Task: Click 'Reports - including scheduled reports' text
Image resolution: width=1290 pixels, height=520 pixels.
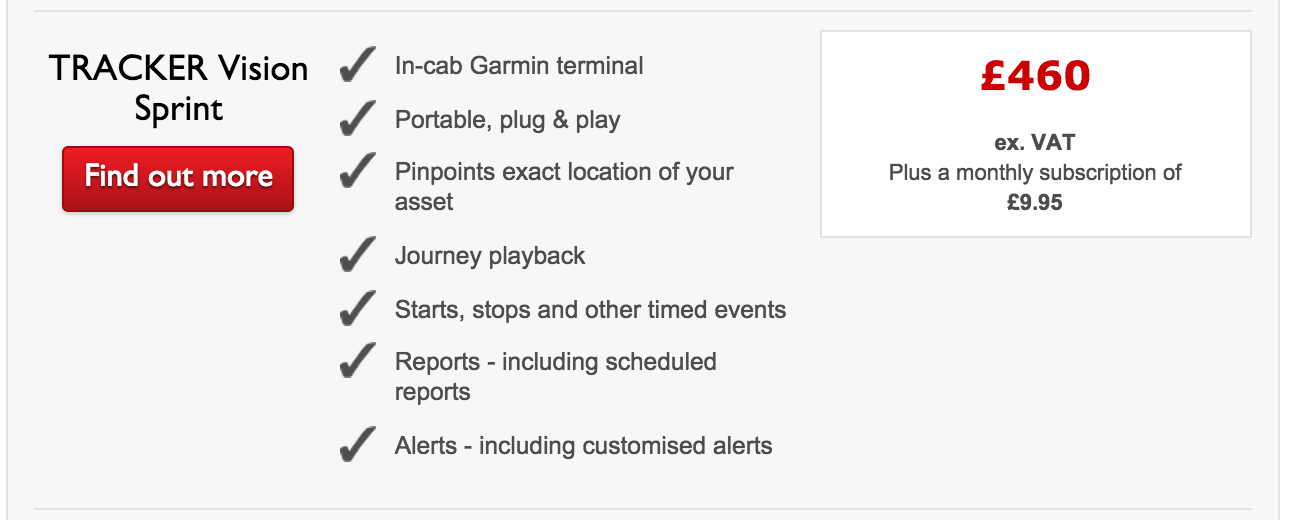Action: 556,376
